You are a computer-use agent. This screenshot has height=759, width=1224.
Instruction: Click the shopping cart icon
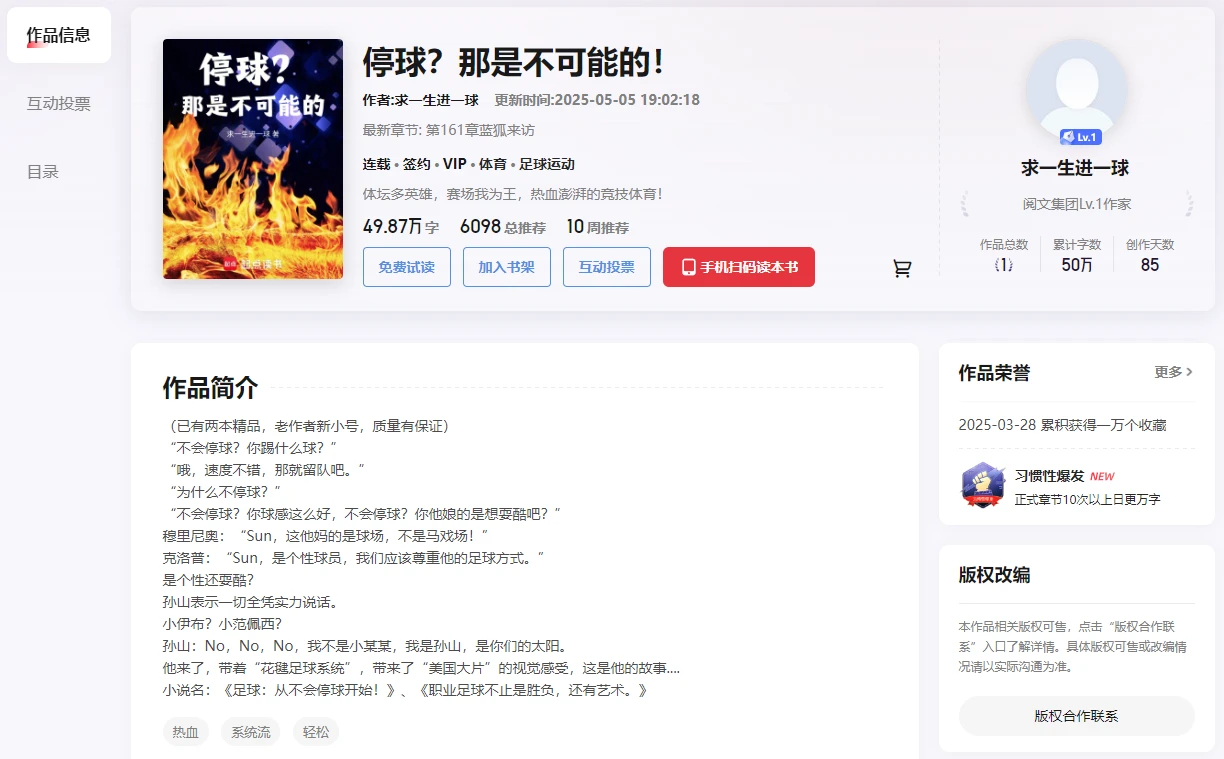point(902,268)
